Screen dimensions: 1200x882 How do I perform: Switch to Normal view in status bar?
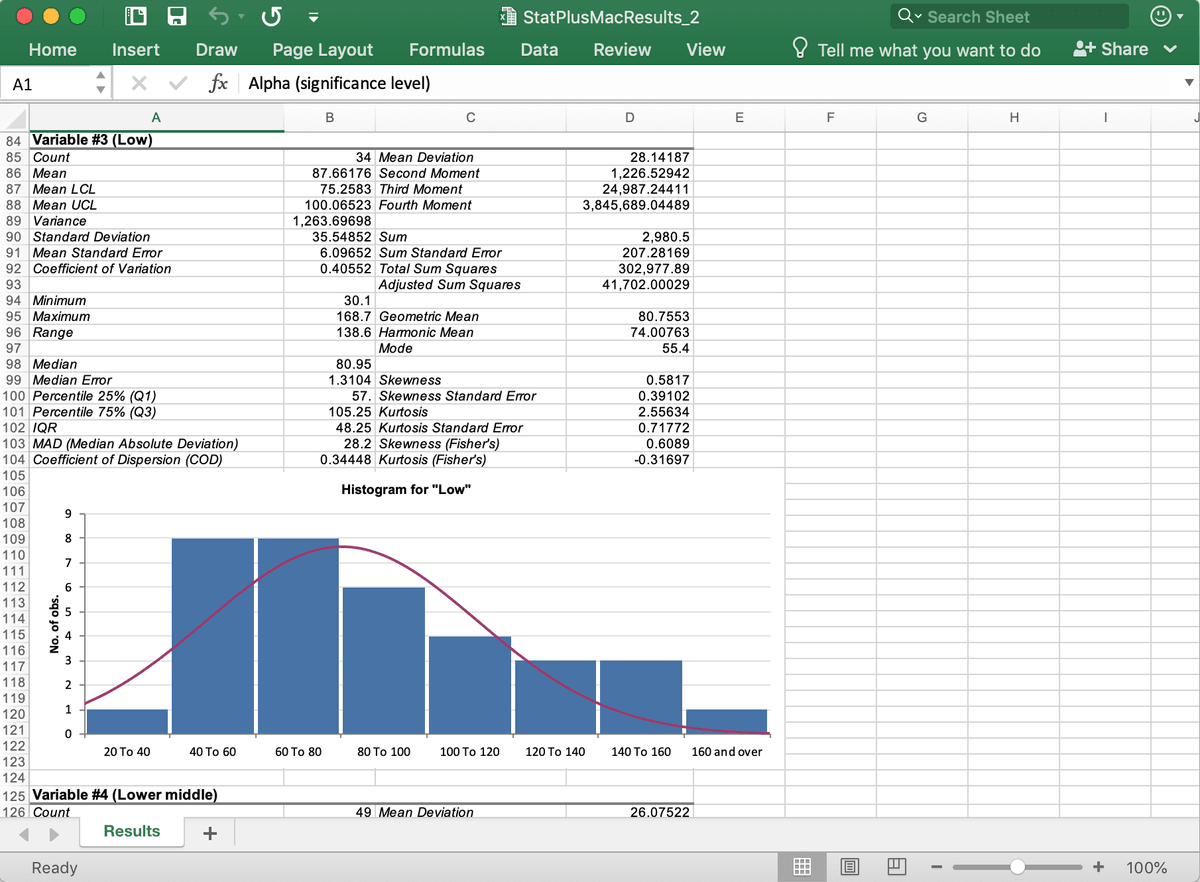(x=801, y=867)
